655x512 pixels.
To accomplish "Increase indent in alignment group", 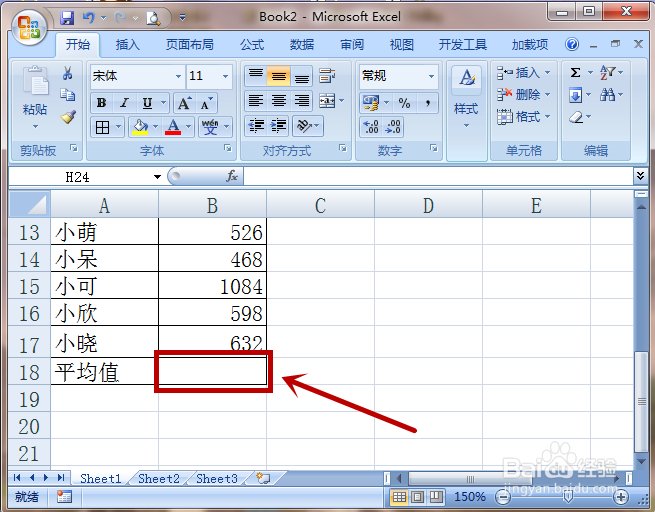I will [x=278, y=126].
